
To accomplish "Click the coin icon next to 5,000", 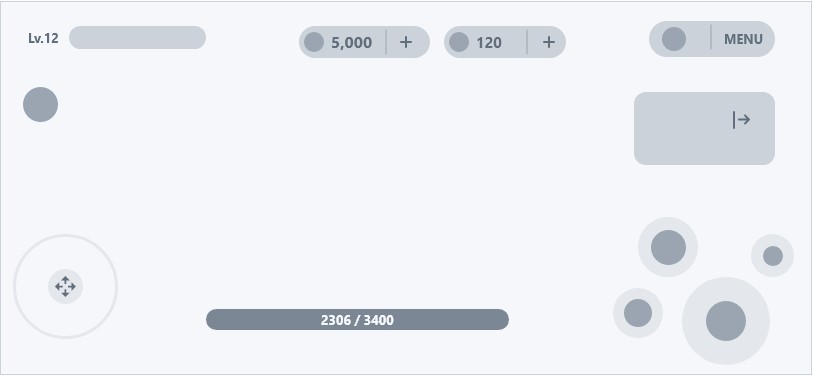I will click(314, 42).
